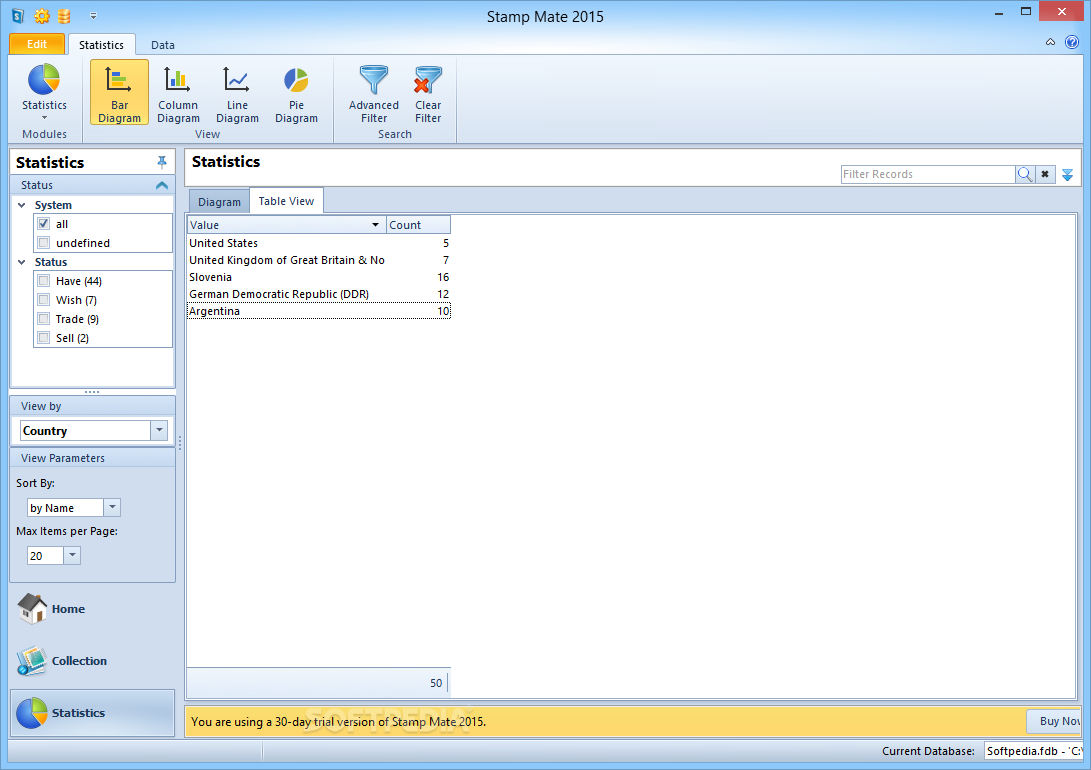The width and height of the screenshot is (1091, 770).
Task: Select the Table View tab
Action: click(x=286, y=201)
